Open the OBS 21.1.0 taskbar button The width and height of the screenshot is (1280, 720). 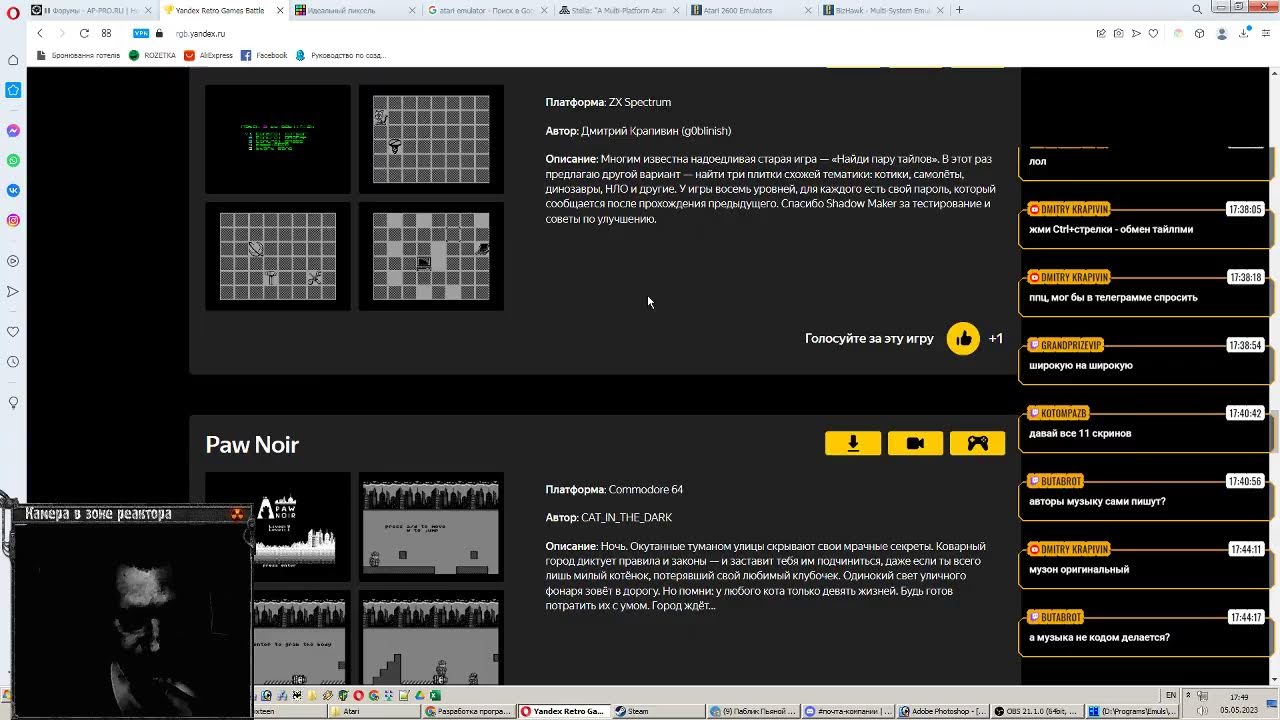click(1038, 711)
